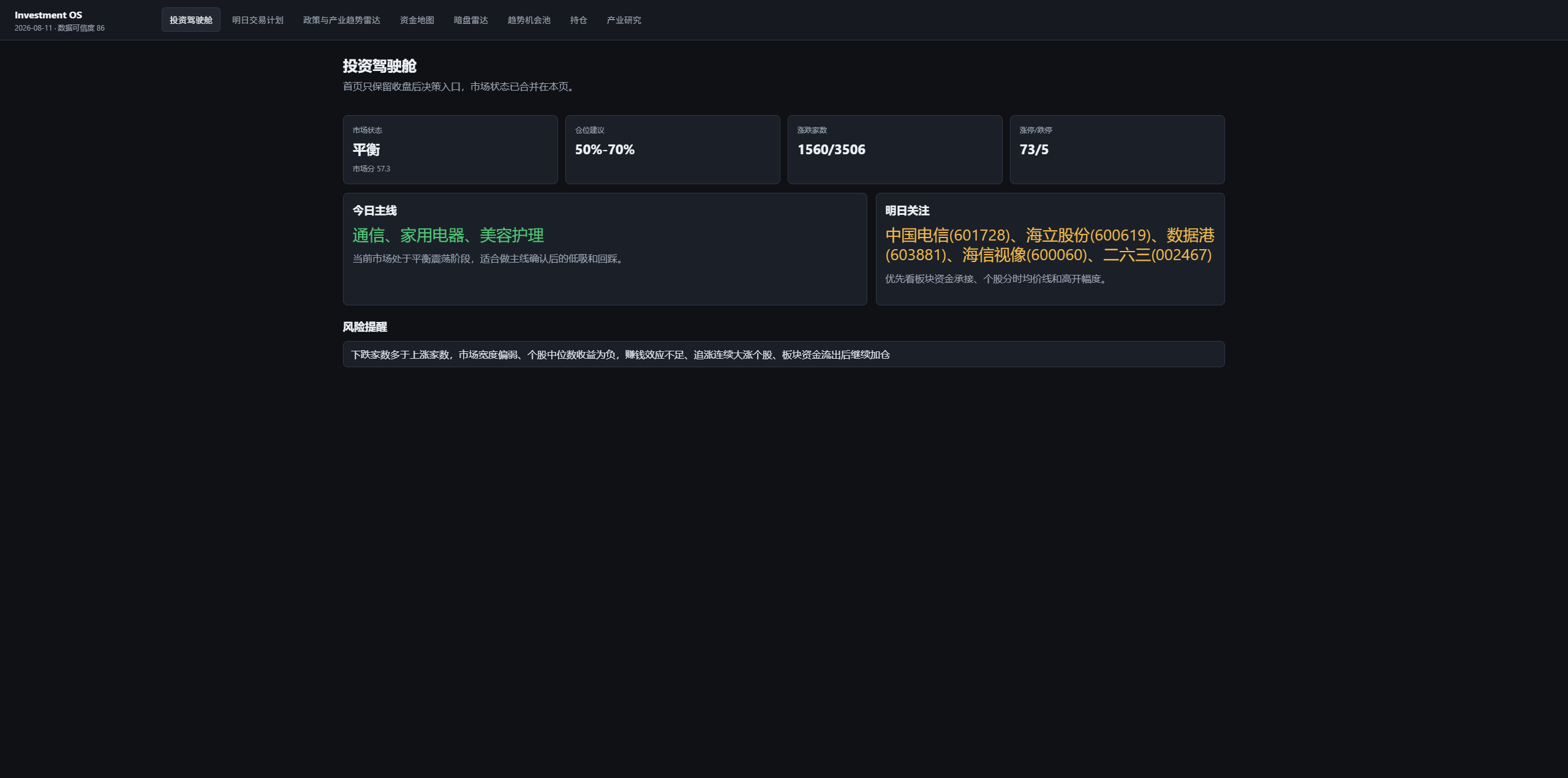Click the note 当前市场处于平衡震荡阶段
This screenshot has height=778, width=1568.
coord(489,259)
